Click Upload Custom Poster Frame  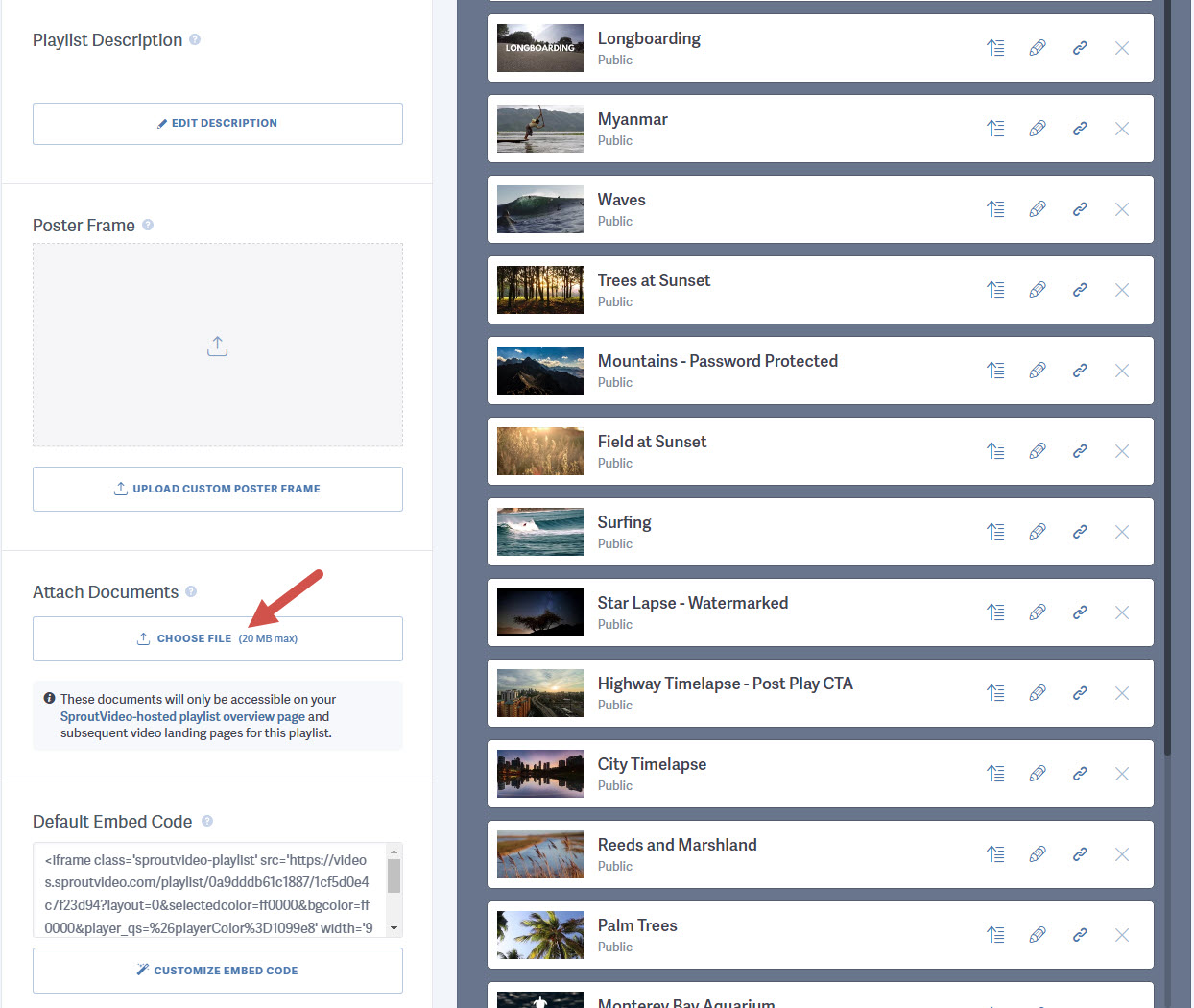(x=218, y=489)
